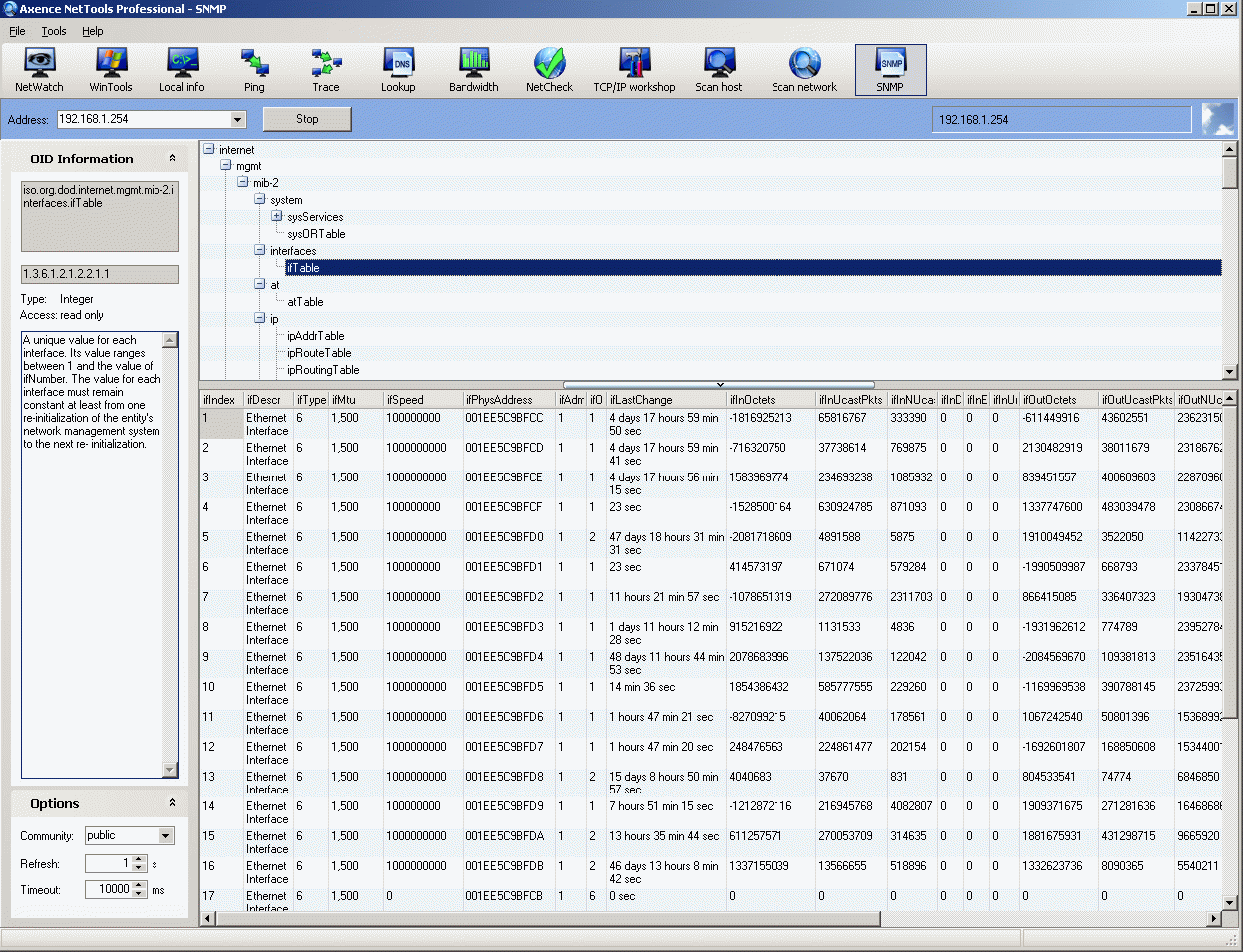Open the Community dropdown

166,835
